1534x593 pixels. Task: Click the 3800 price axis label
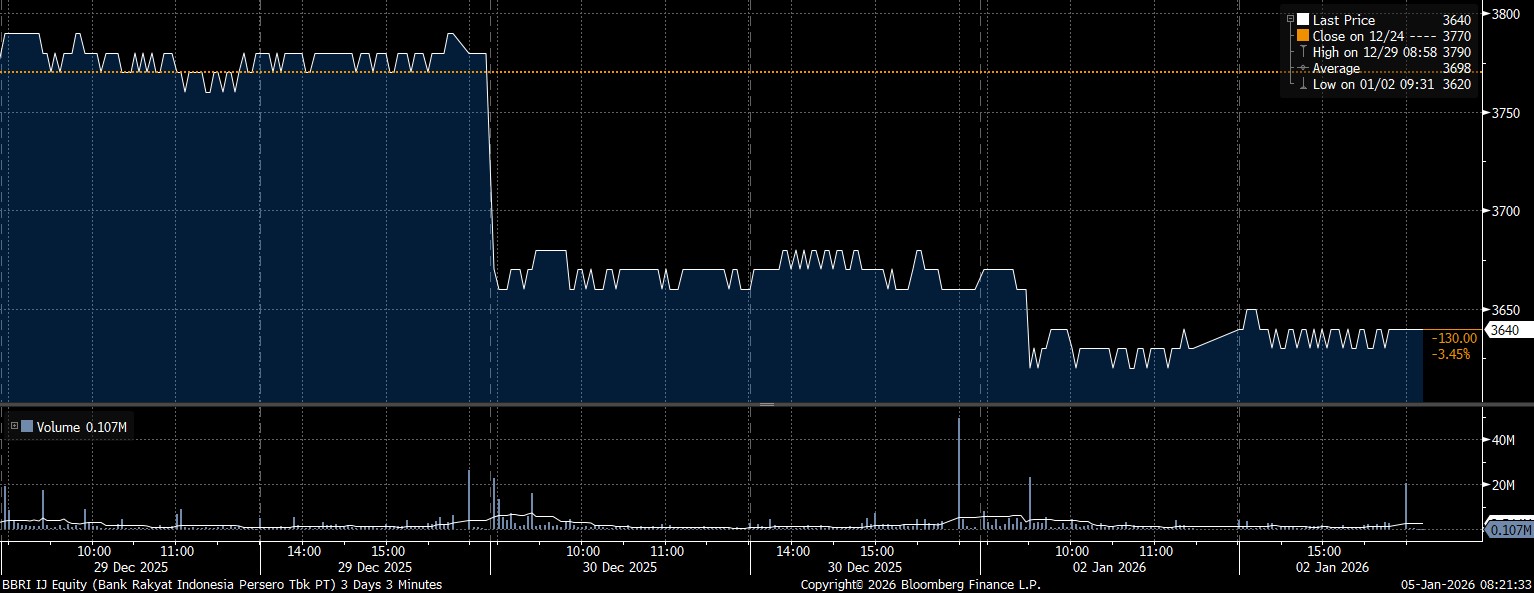[x=1506, y=14]
